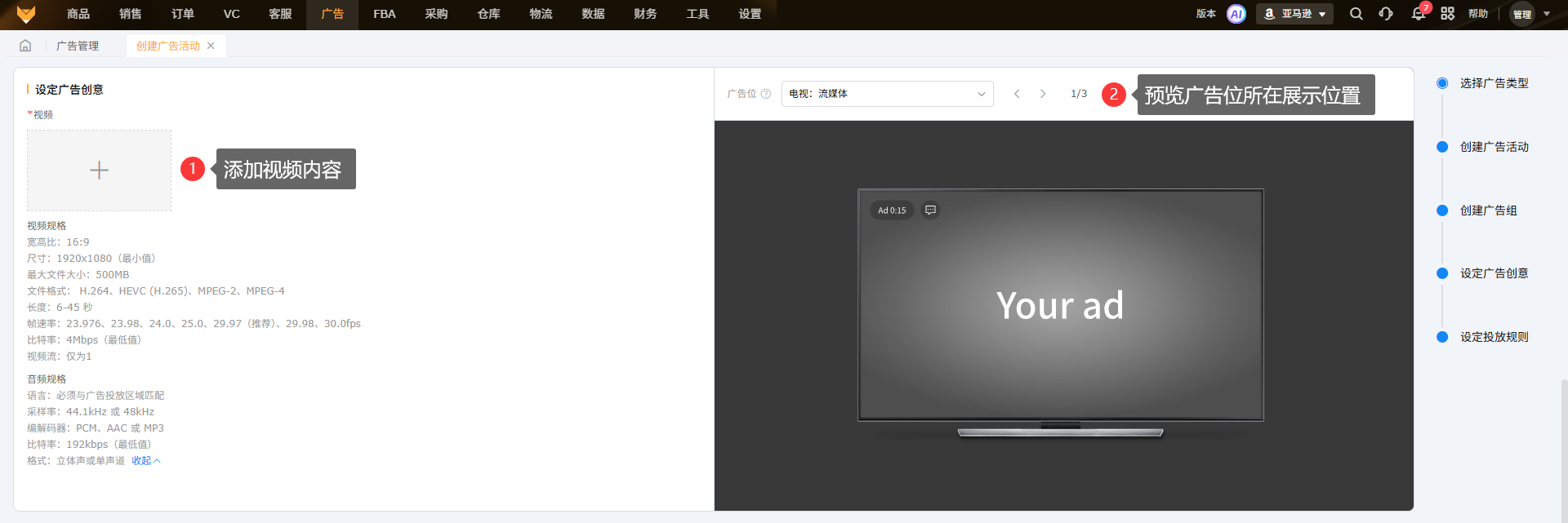
Task: Open the search magnifier in top bar
Action: 1356,14
